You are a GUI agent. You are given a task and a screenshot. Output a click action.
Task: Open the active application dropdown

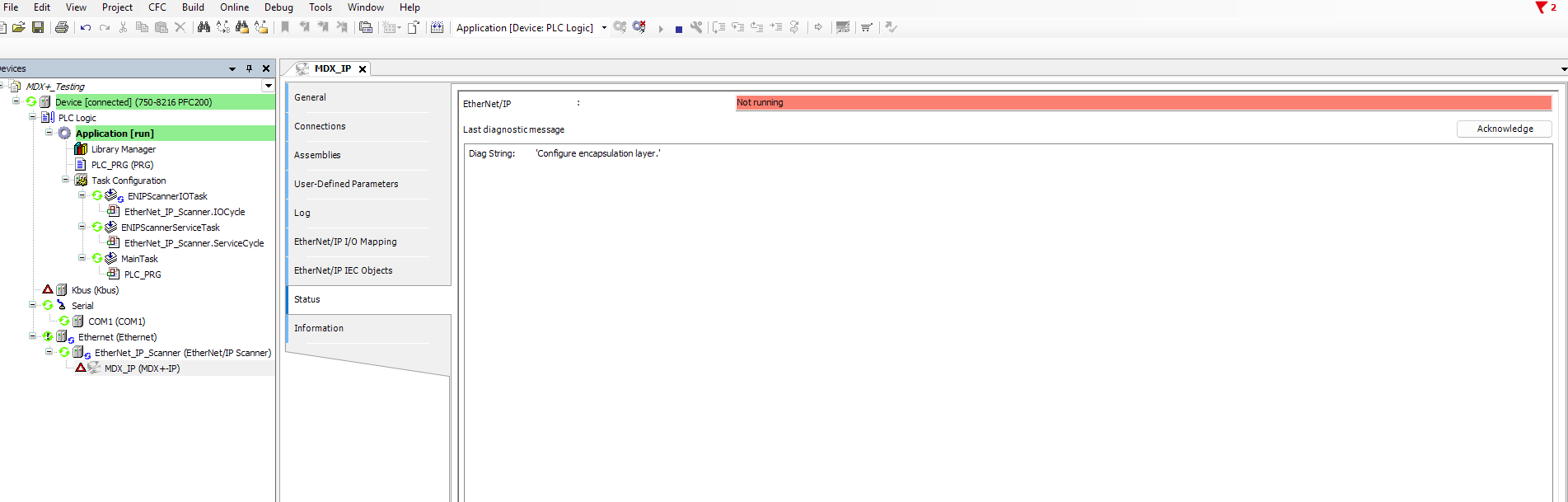click(x=604, y=27)
